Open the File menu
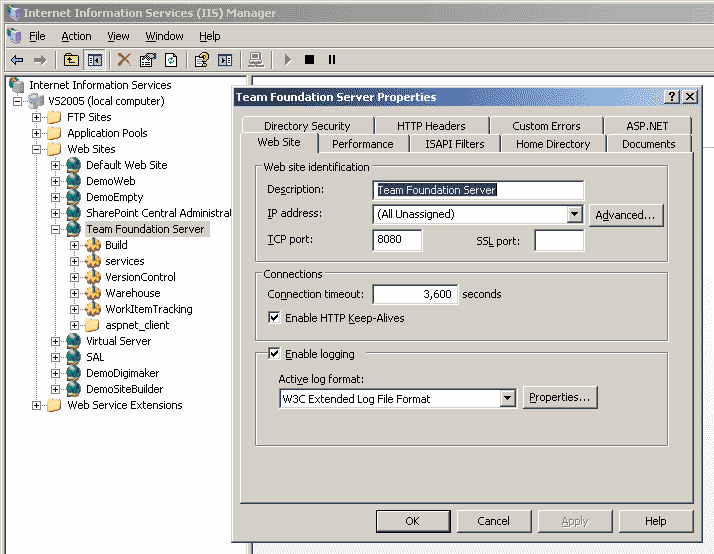 coord(37,36)
